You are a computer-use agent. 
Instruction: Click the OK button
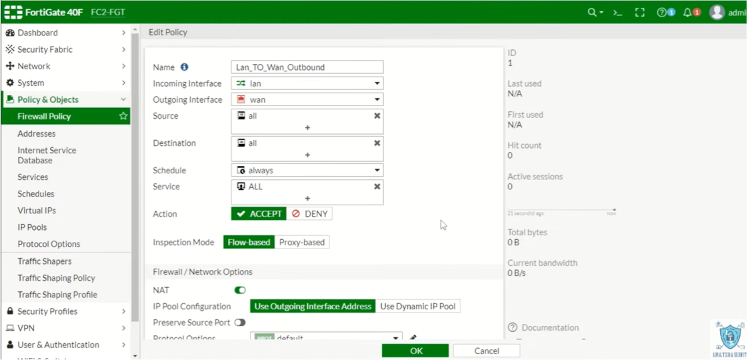pos(415,351)
